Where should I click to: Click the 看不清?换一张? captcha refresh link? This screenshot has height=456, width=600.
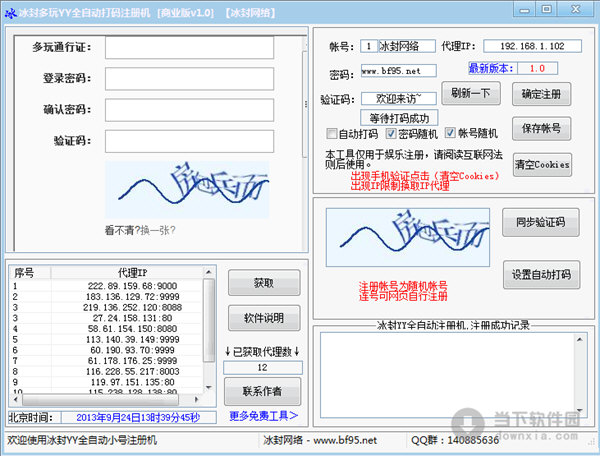click(x=140, y=230)
